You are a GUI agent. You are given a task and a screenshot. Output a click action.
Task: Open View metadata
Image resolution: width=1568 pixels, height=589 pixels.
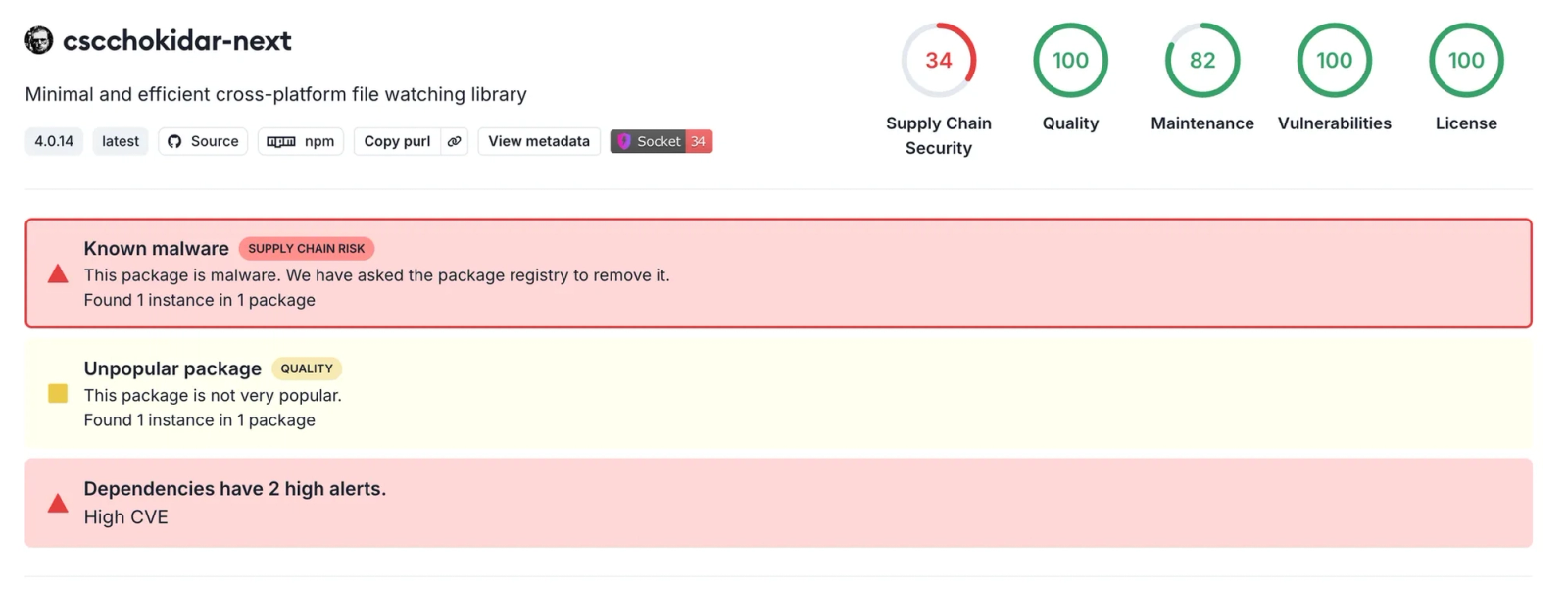pos(539,141)
